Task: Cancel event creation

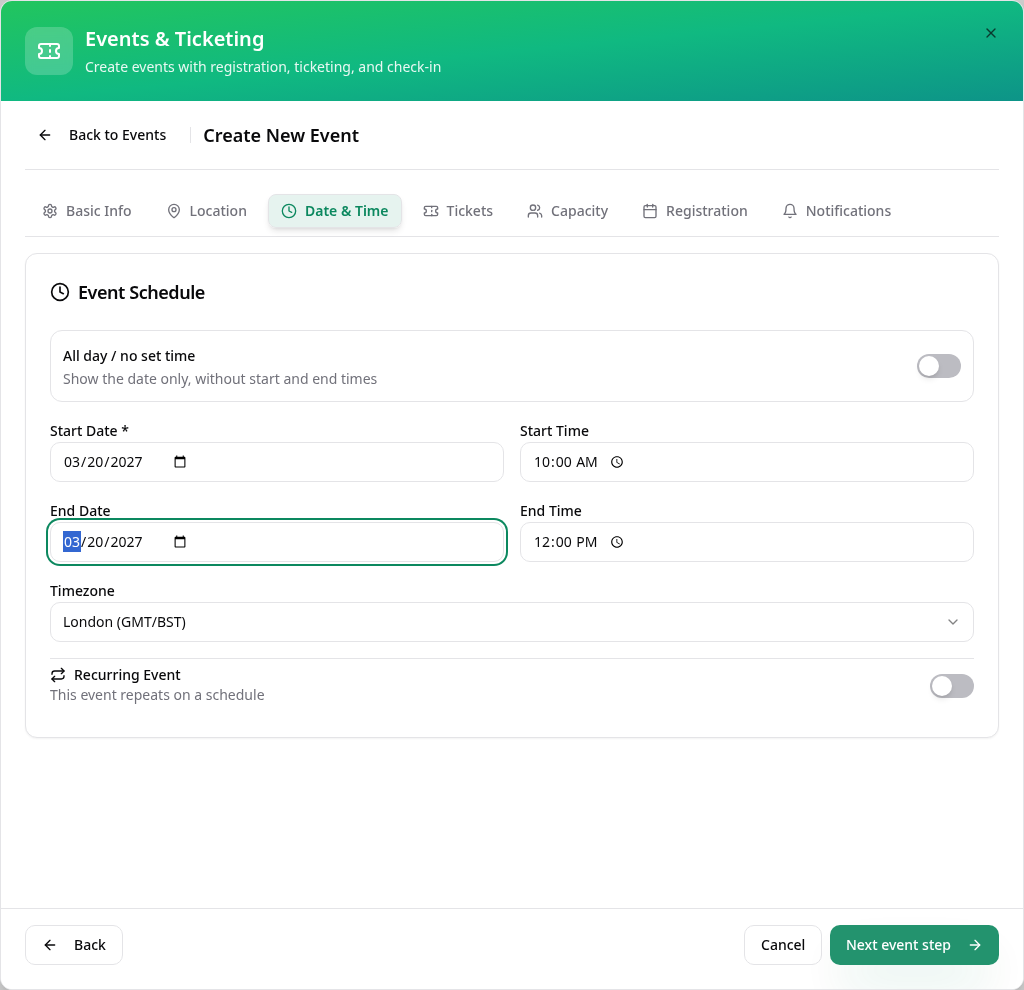Action: click(x=782, y=945)
